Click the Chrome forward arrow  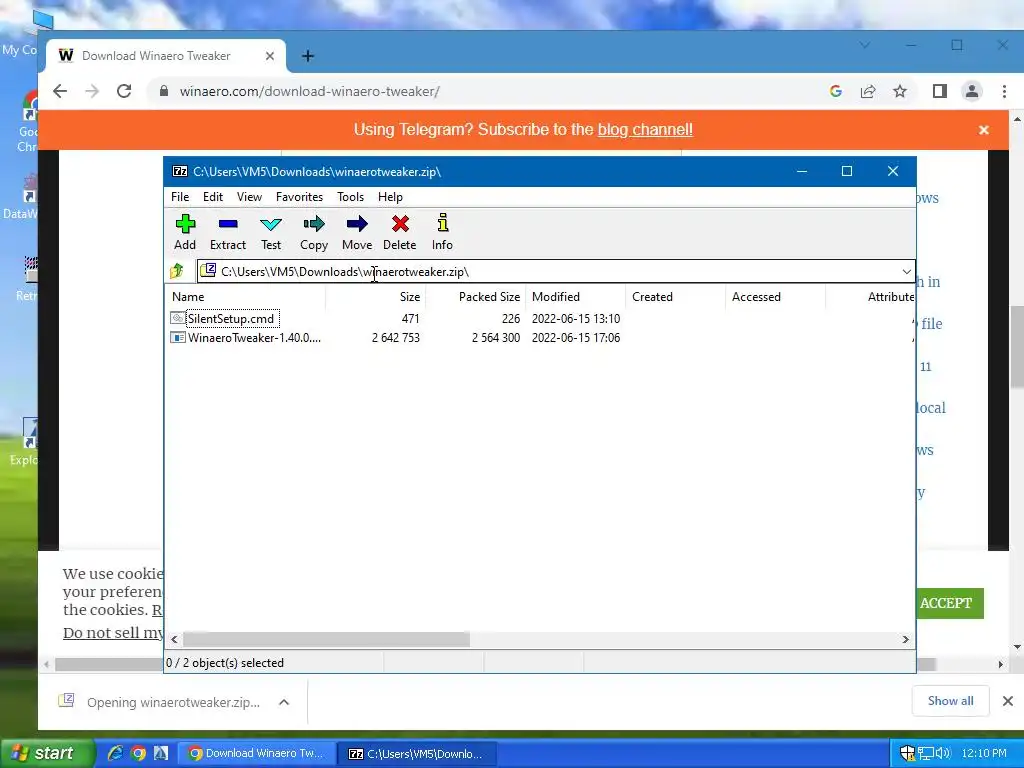[x=92, y=91]
